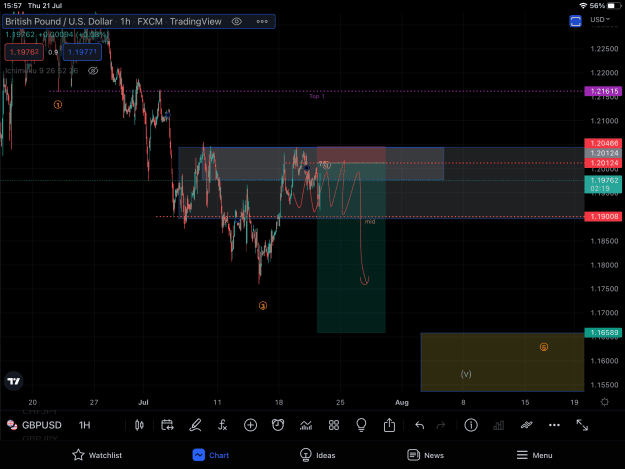Open the object tree layers icon
Image resolution: width=625 pixels, height=469 pixels.
[x=527, y=425]
